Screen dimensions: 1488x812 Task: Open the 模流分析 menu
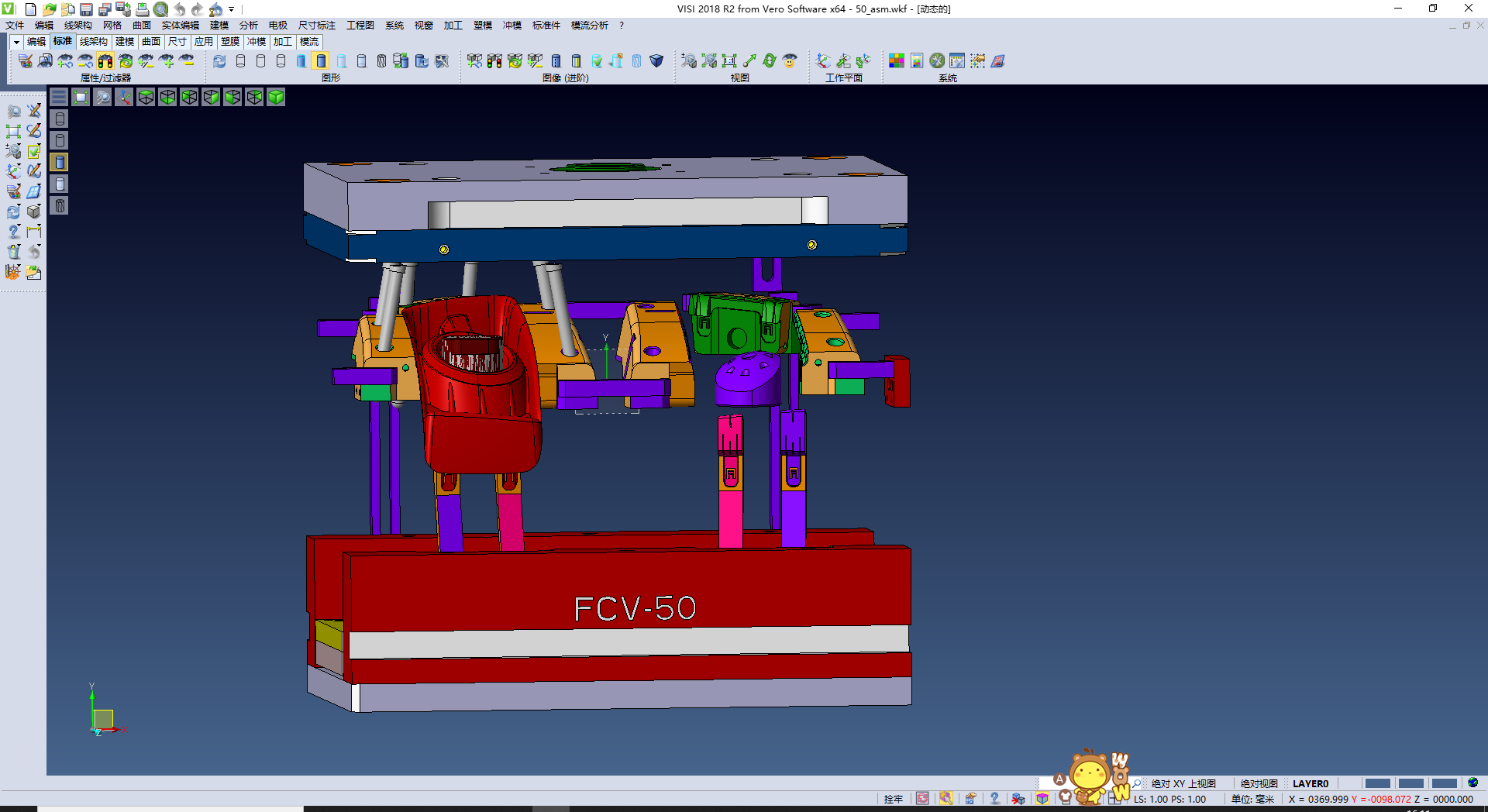(x=589, y=26)
